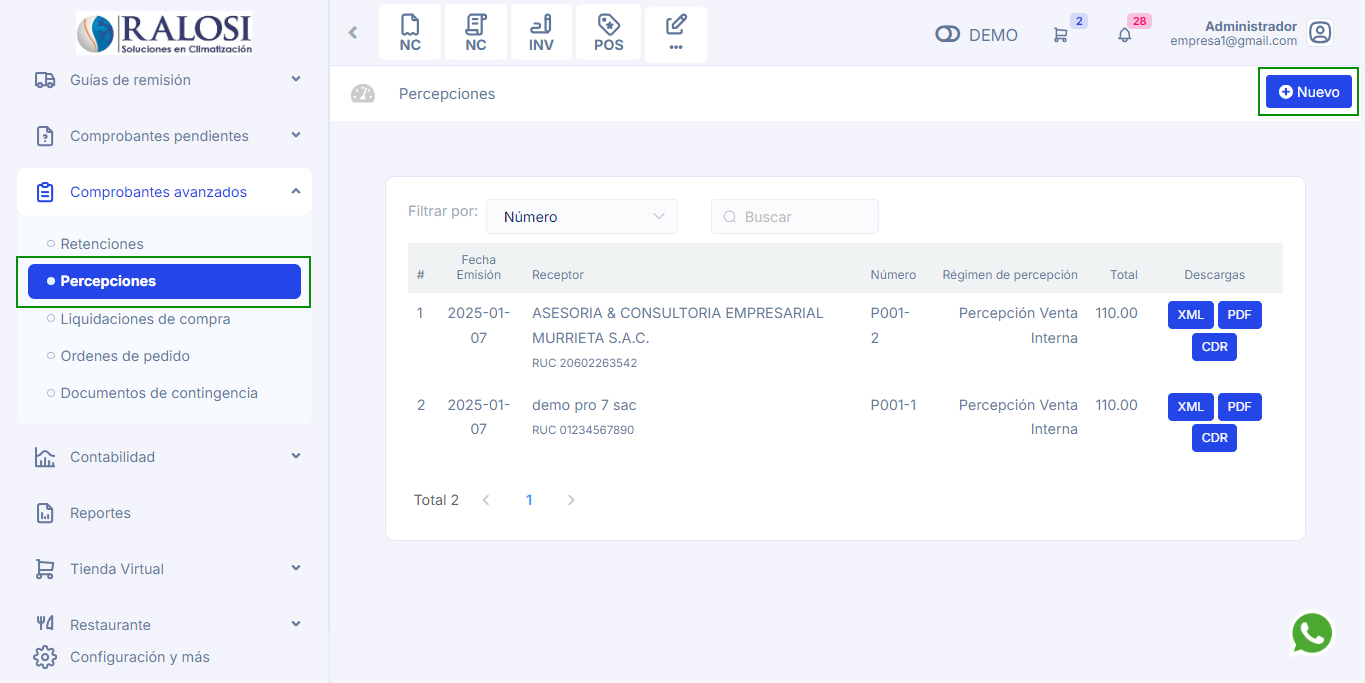The height and width of the screenshot is (683, 1365).
Task: Open the INV shortcut icon
Action: coord(541,33)
